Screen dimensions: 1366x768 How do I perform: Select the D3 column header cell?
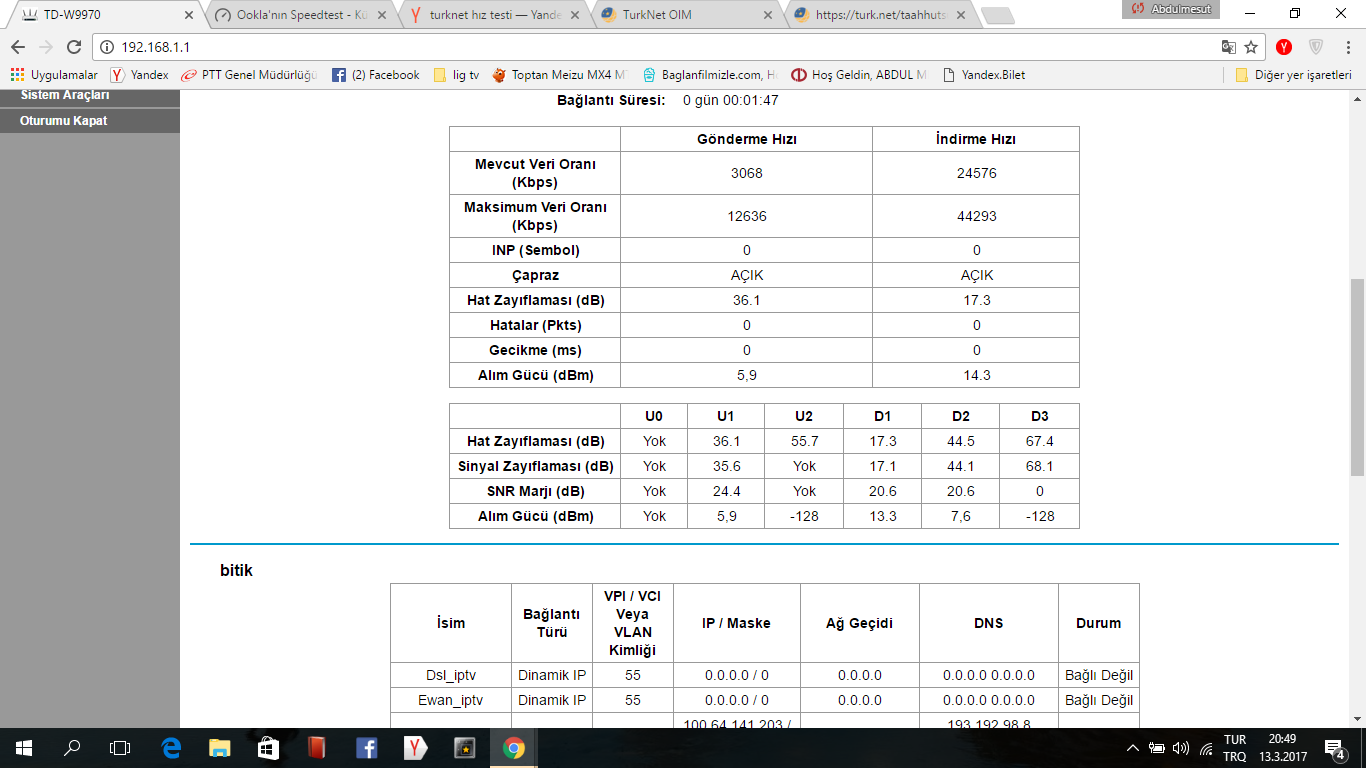click(x=1039, y=416)
